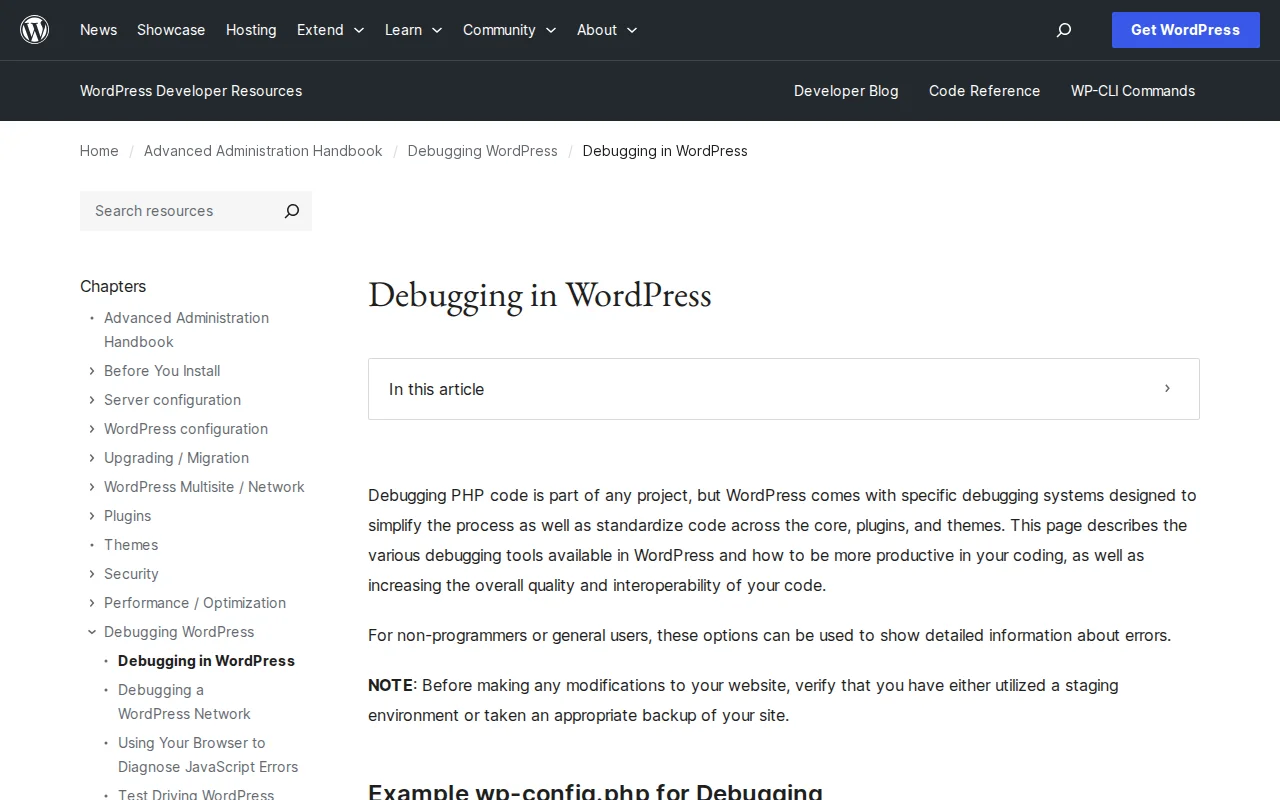1280x800 pixels.
Task: Expand the Server configuration chapter
Action: click(91, 400)
